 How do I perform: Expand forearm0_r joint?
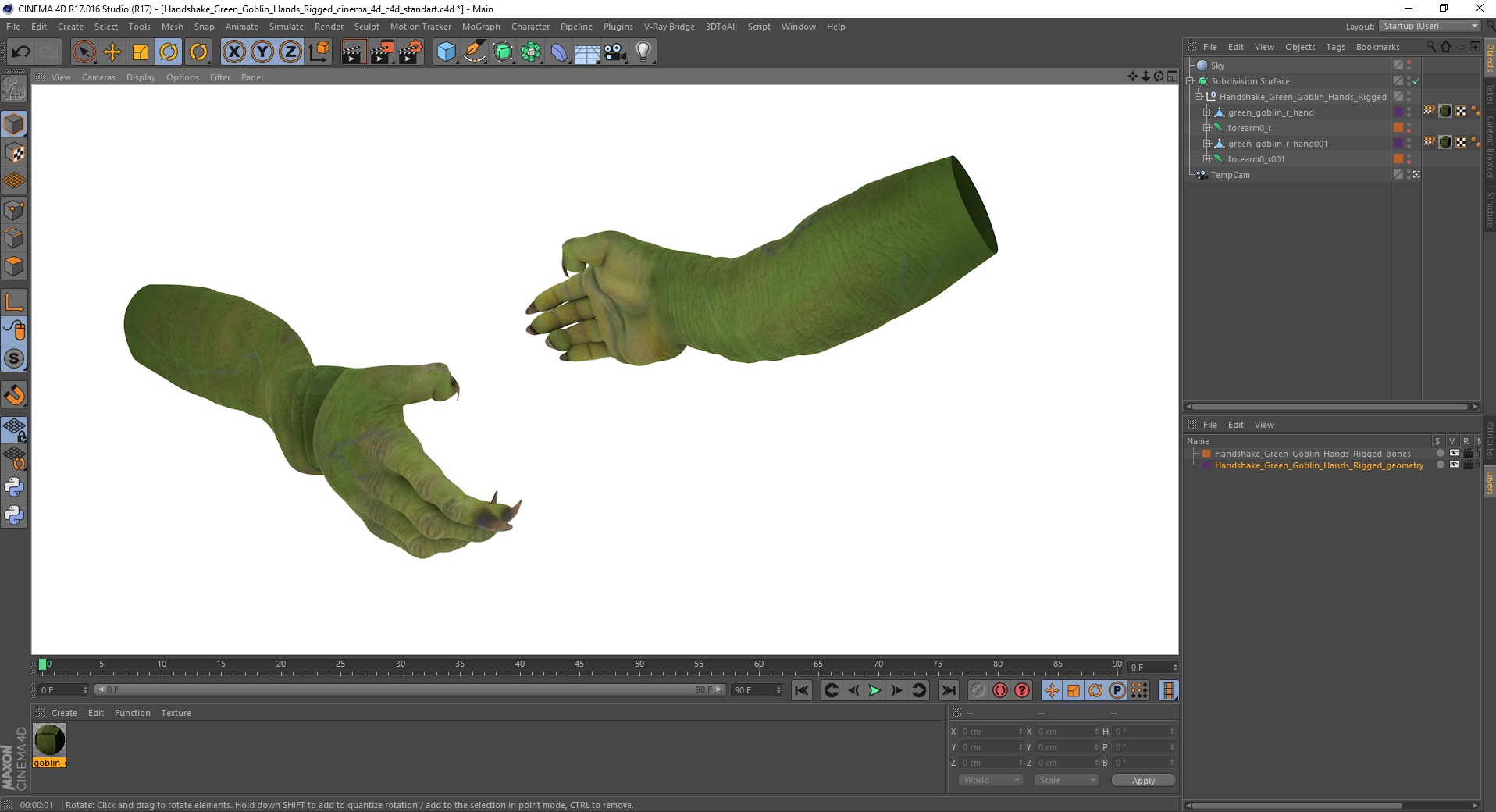click(1206, 128)
